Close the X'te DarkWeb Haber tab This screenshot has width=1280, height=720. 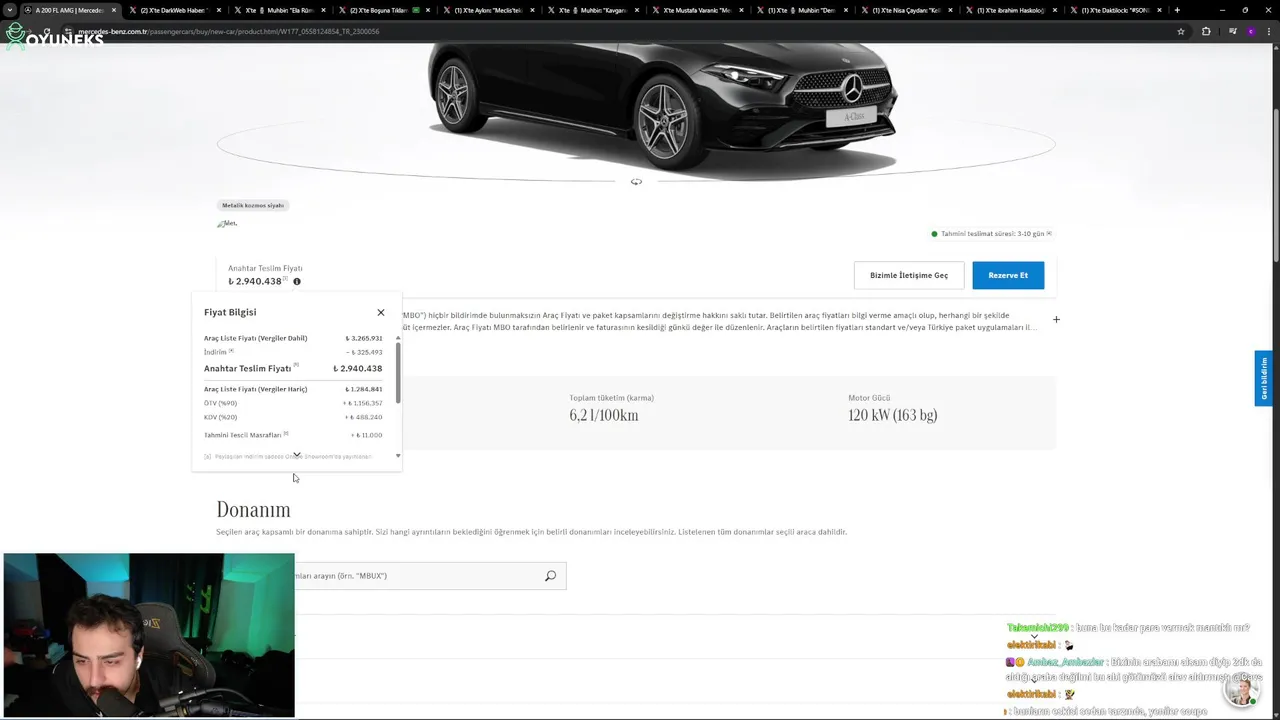pyautogui.click(x=219, y=10)
